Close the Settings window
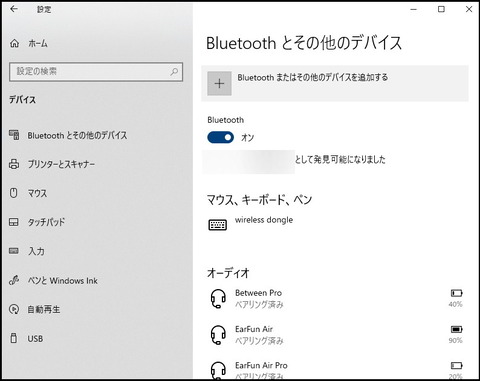Viewport: 480px width, 381px height. pos(469,9)
